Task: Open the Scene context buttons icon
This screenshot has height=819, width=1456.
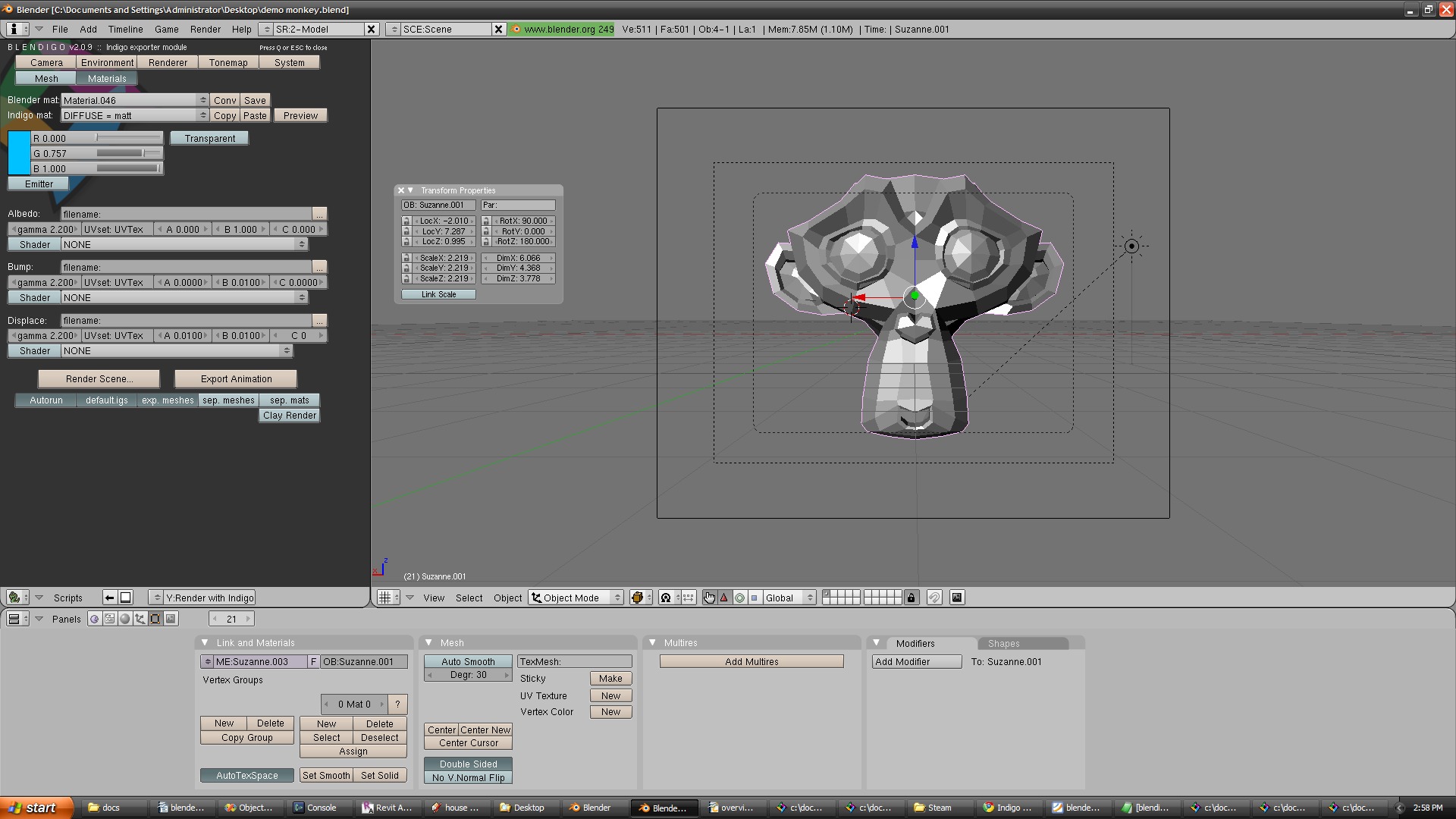Action: point(171,619)
